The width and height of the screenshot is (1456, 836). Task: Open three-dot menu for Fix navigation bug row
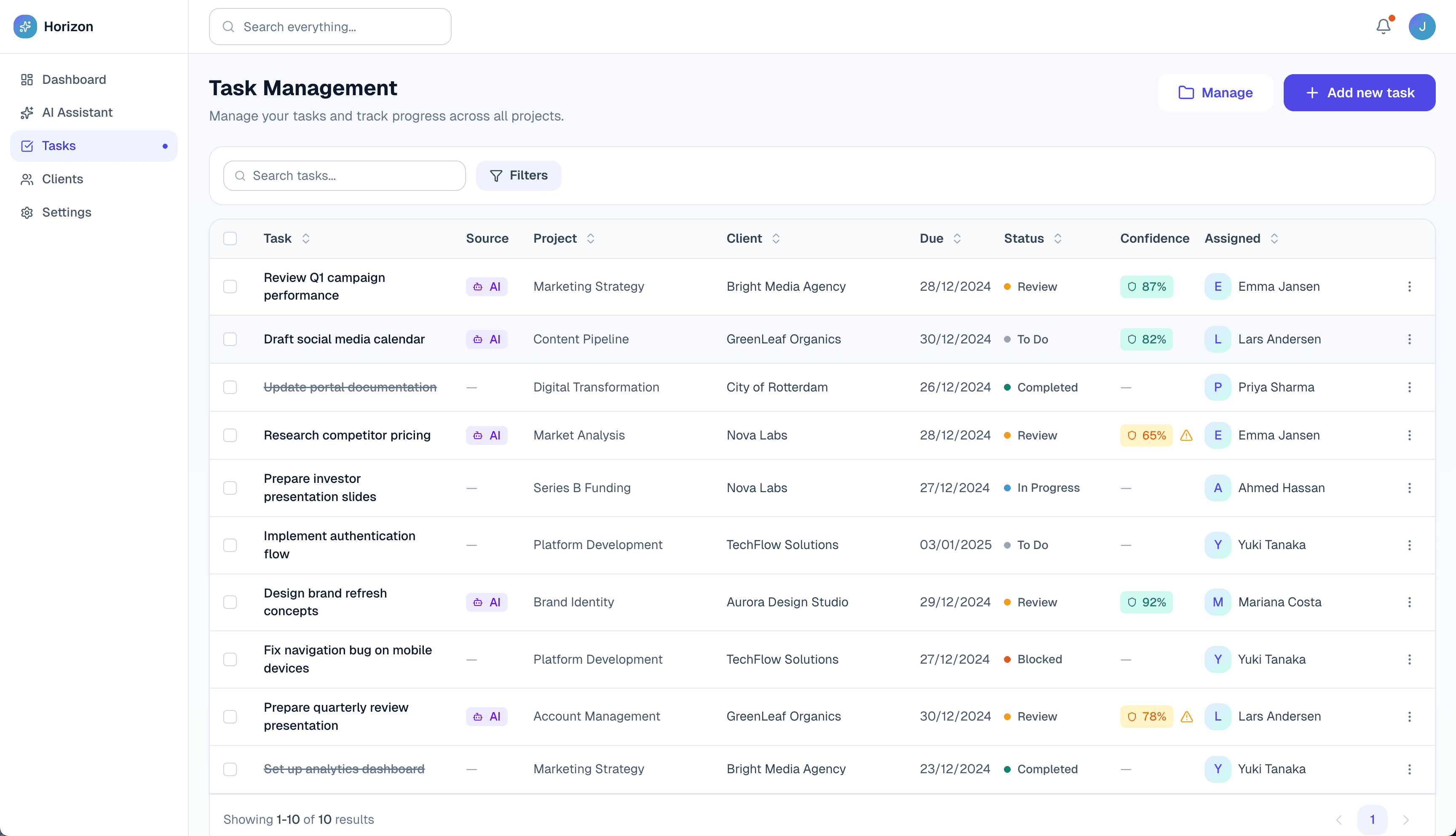coord(1409,659)
